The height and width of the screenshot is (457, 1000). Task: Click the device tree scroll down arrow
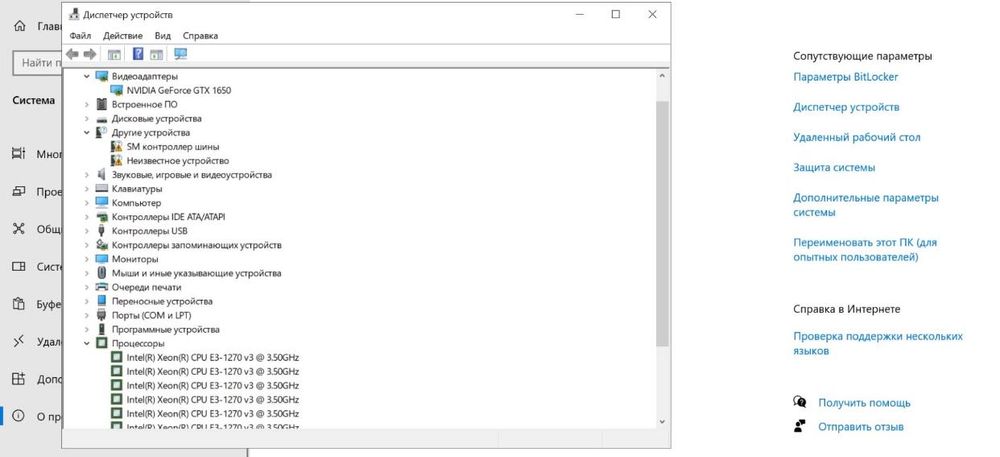pos(661,421)
